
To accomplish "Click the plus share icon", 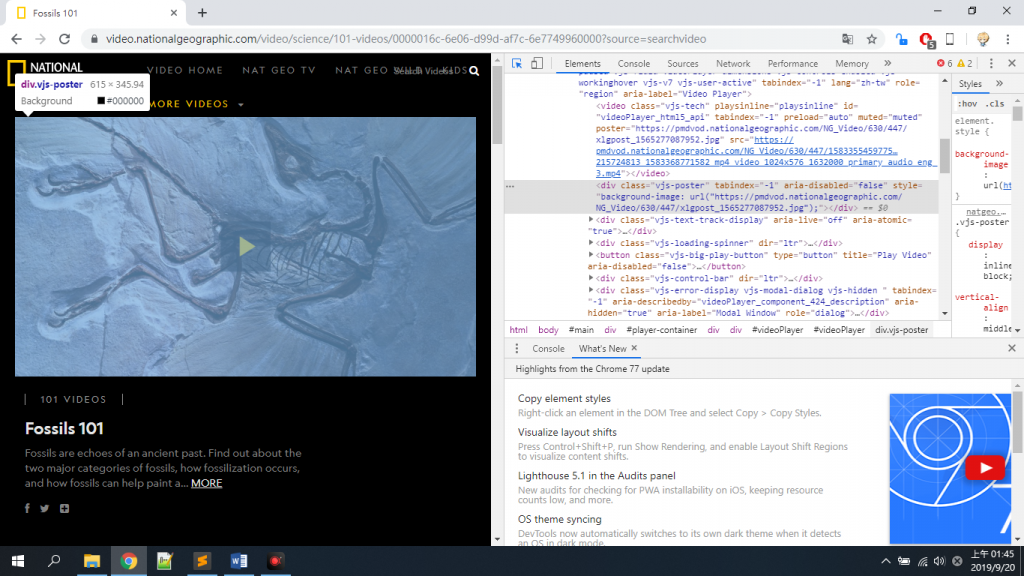I will (x=64, y=508).
